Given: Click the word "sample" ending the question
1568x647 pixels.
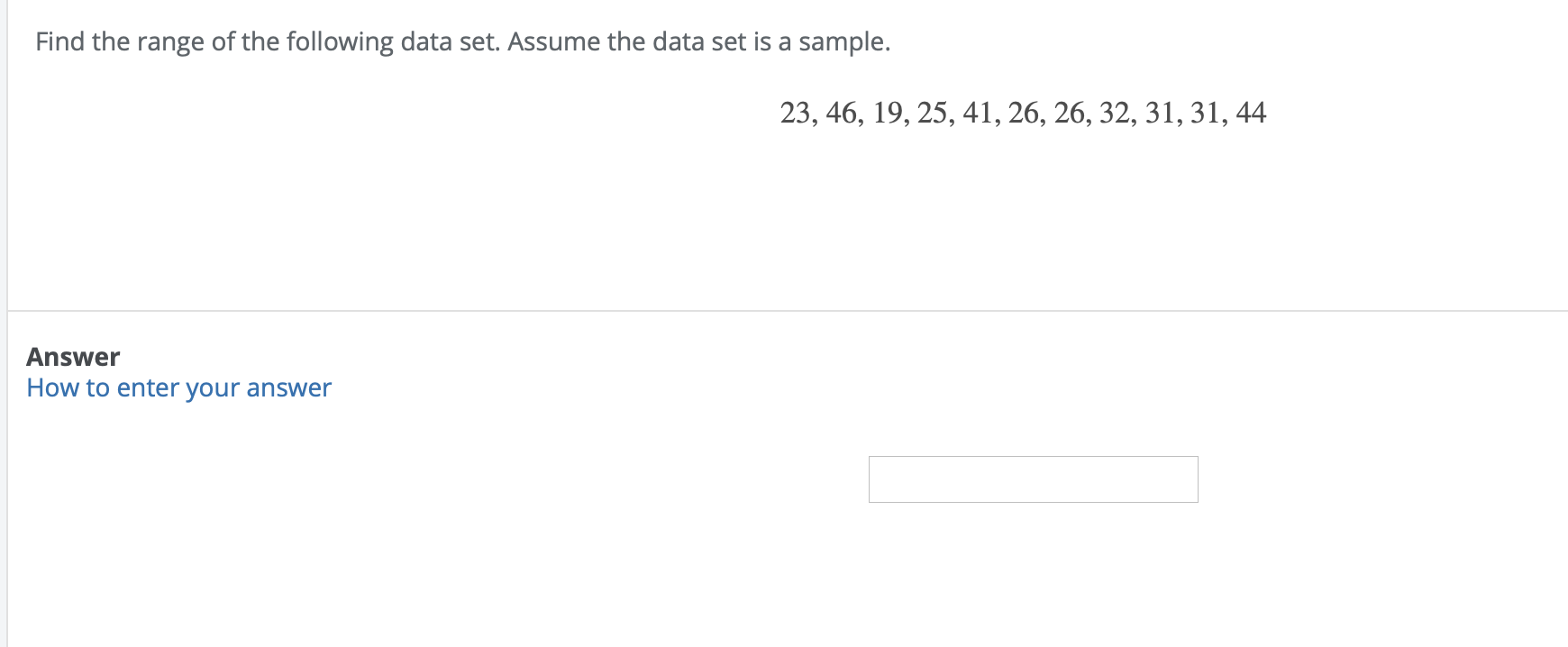Looking at the screenshot, I should pos(841,42).
